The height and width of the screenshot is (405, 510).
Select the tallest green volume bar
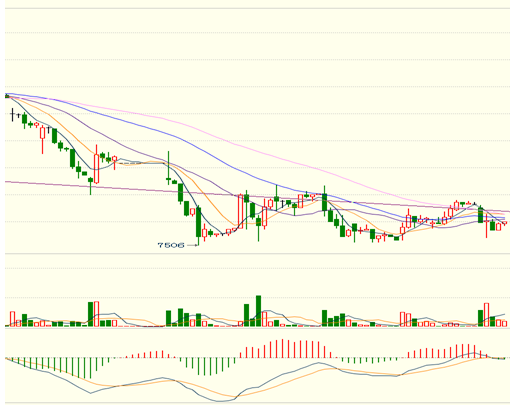(x=258, y=311)
